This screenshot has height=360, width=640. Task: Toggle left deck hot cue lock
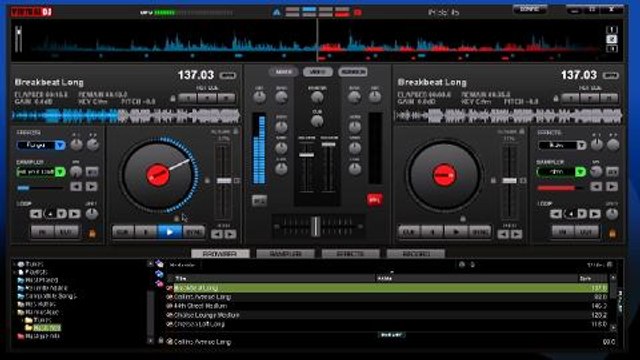pos(173,99)
